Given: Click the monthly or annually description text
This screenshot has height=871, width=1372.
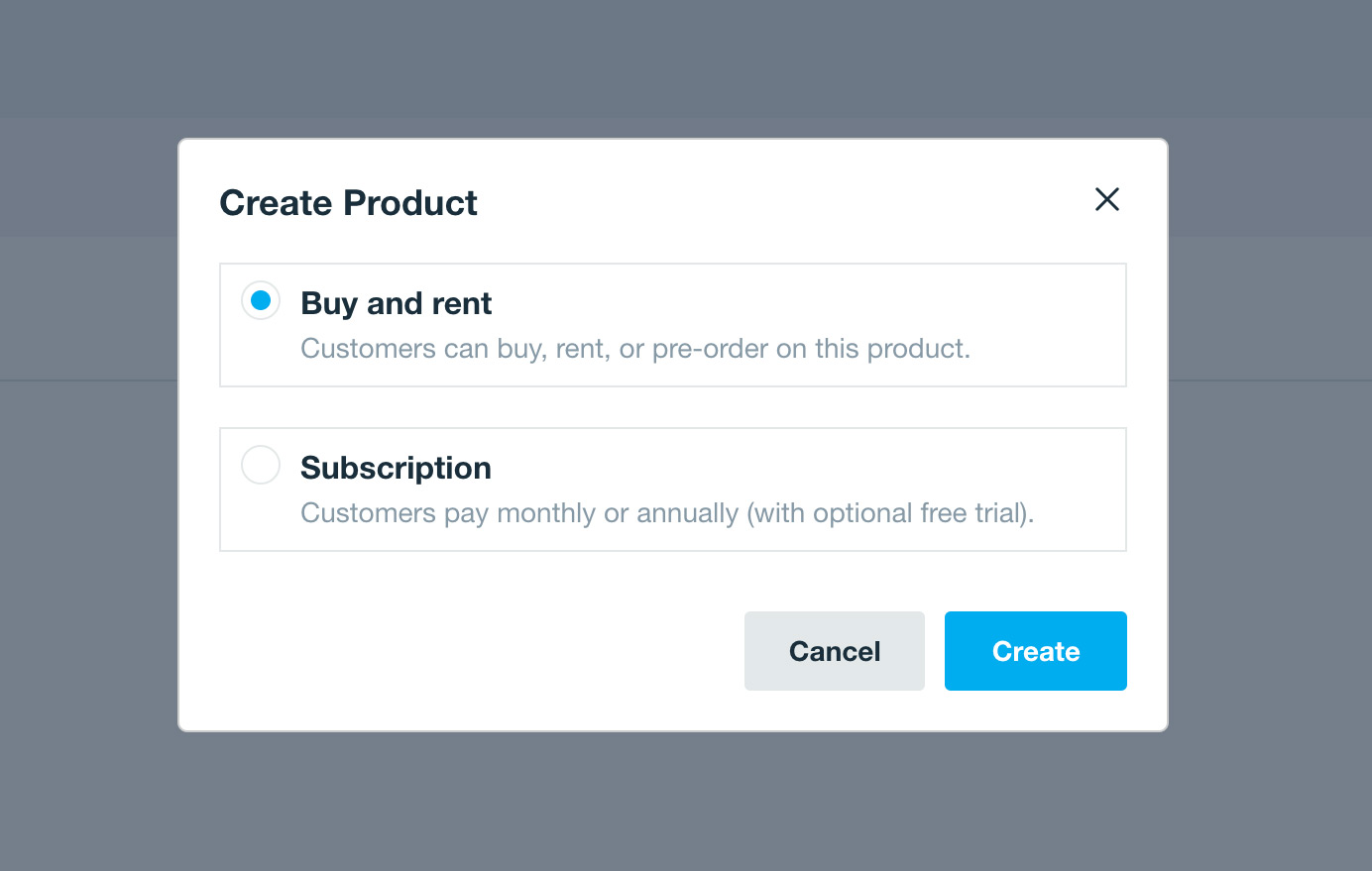Looking at the screenshot, I should point(666,513).
